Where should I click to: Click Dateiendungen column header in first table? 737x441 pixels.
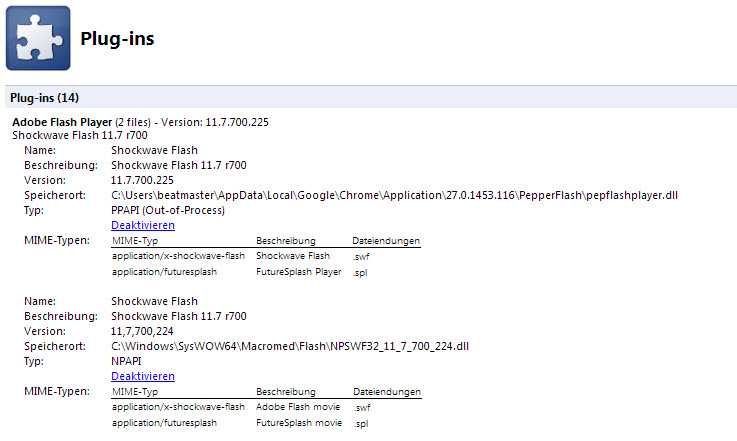(x=386, y=241)
